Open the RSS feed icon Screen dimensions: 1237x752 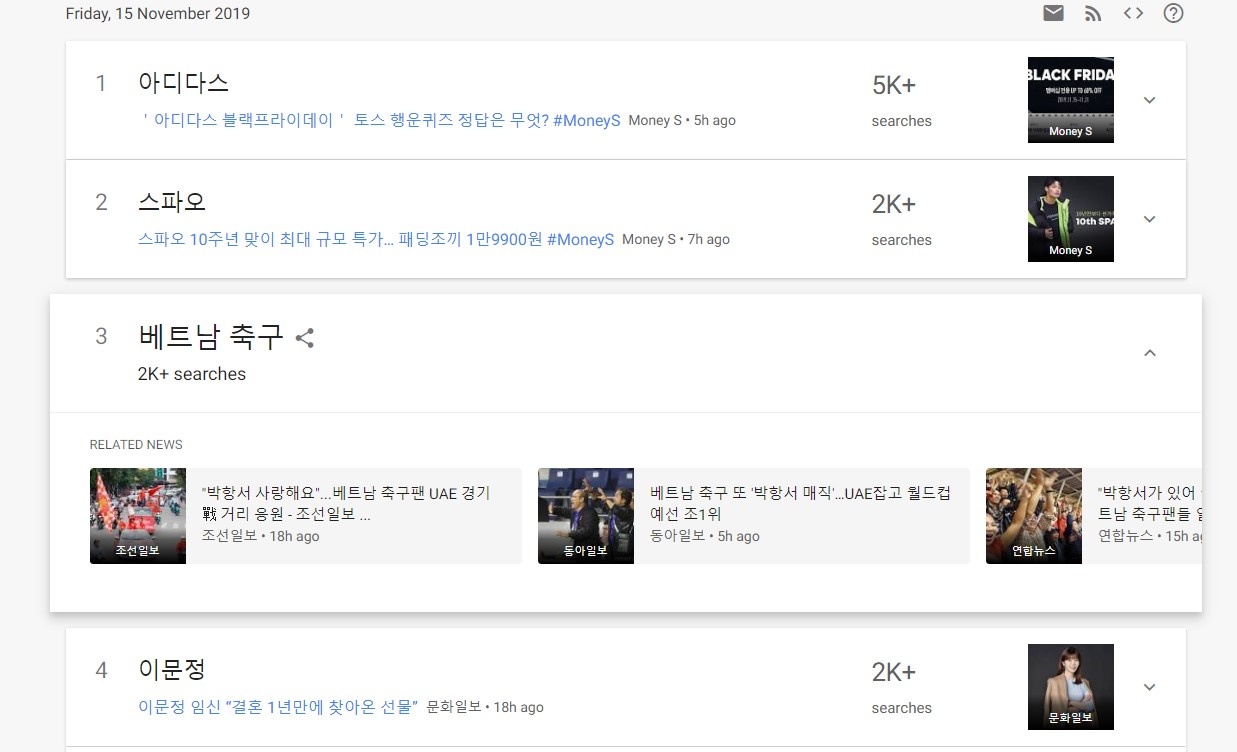click(x=1093, y=13)
